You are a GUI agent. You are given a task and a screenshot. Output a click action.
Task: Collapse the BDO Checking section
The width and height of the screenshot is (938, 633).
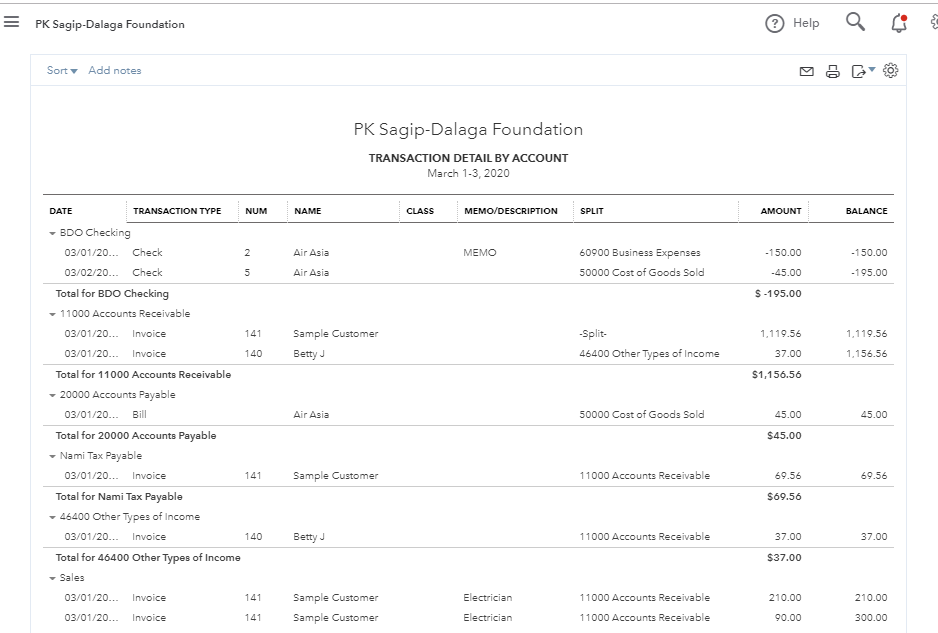point(52,233)
